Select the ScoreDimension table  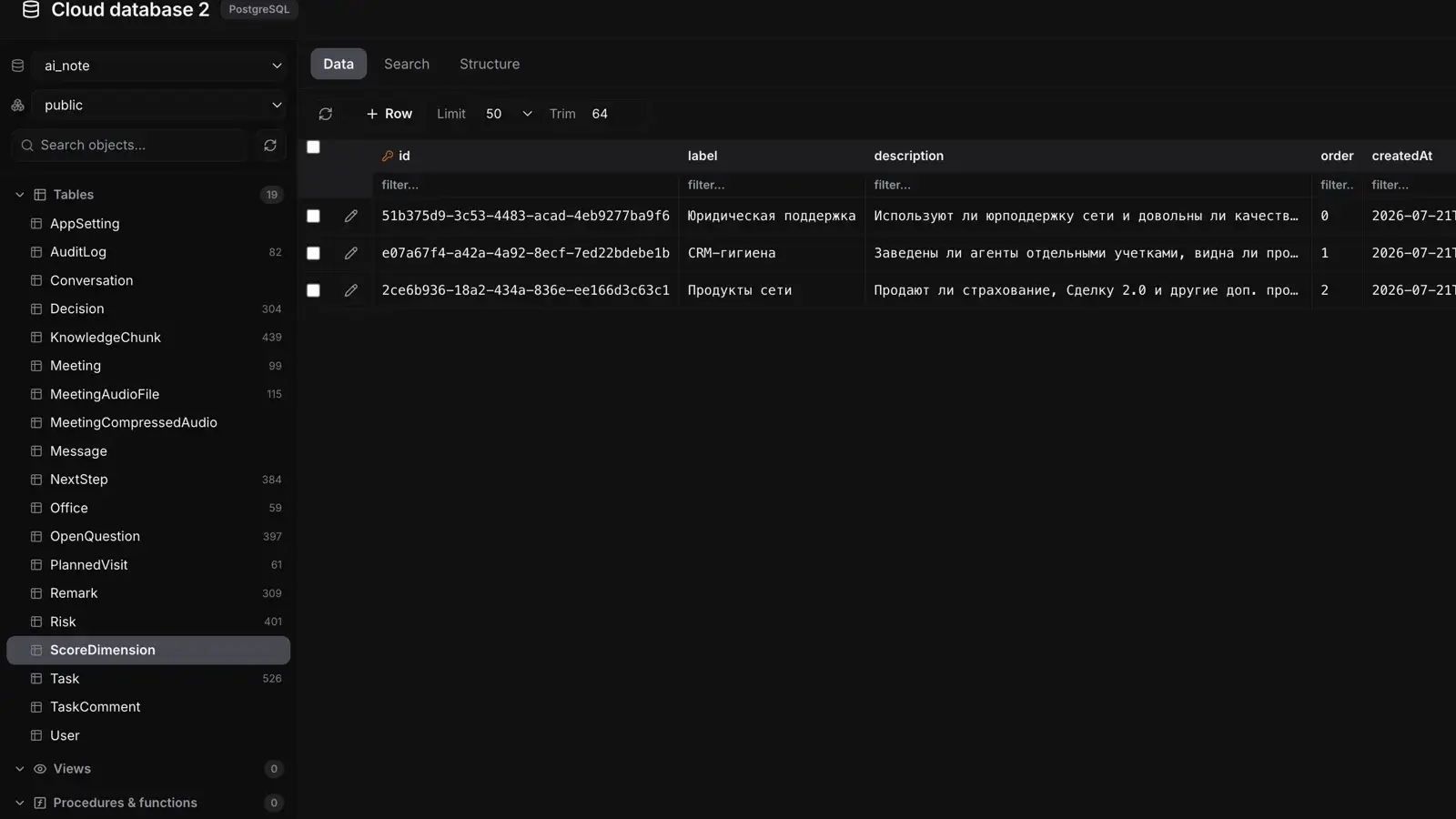[x=148, y=650]
